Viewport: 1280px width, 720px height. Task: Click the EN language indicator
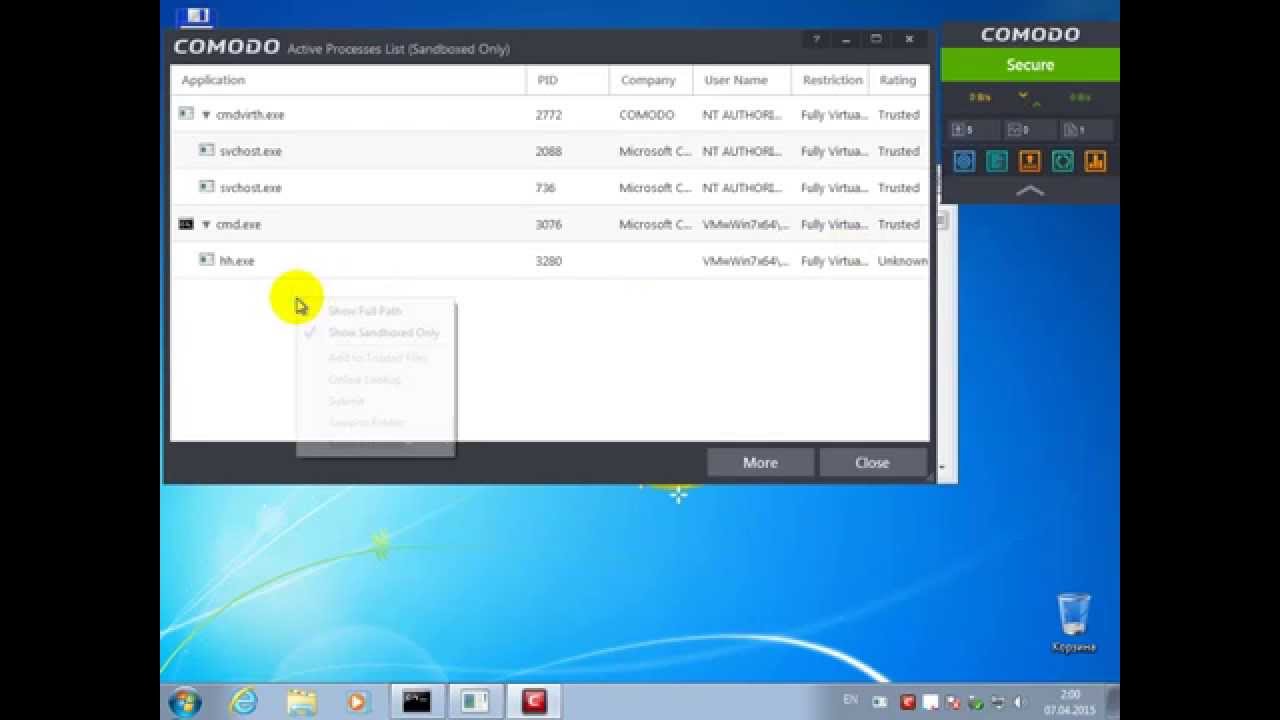(851, 699)
